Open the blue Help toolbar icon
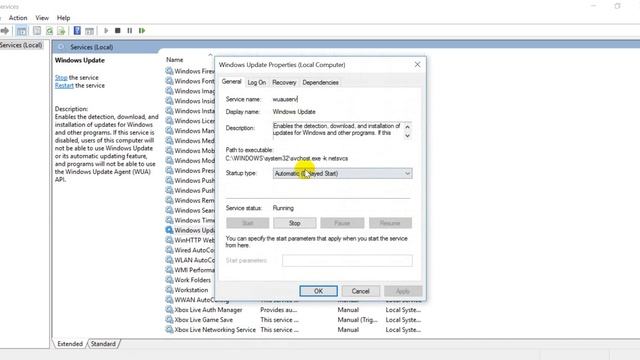The width and height of the screenshot is (640, 360). point(77,31)
